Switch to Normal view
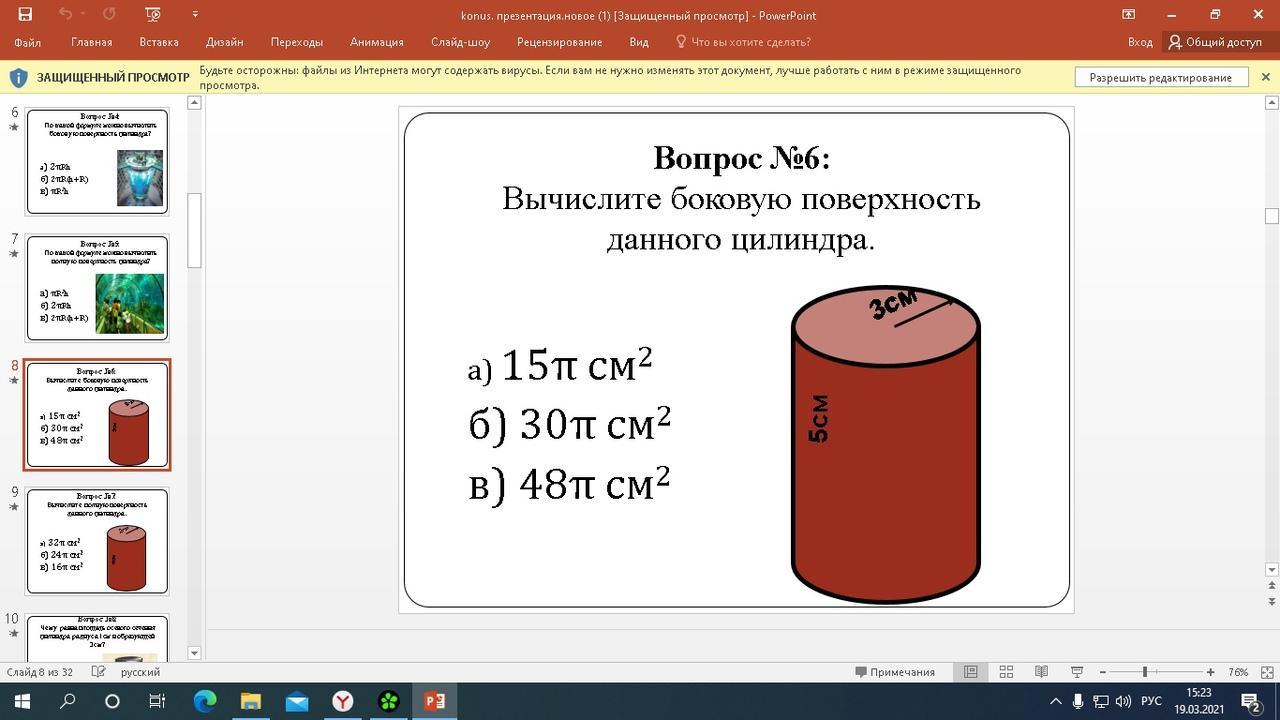 970,672
